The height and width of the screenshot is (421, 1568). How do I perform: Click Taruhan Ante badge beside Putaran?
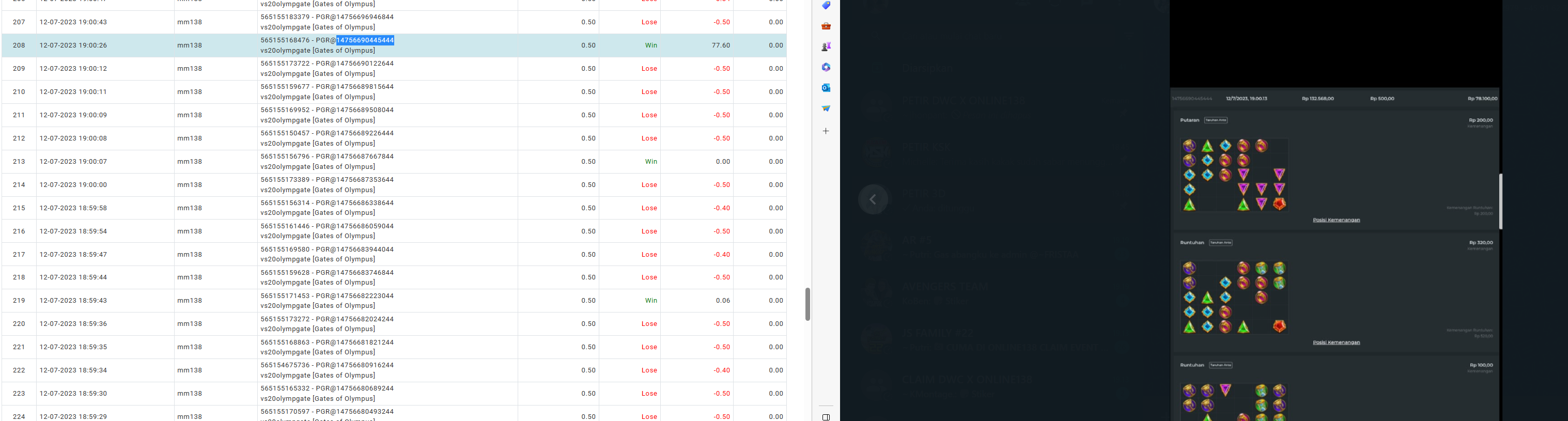1216,120
